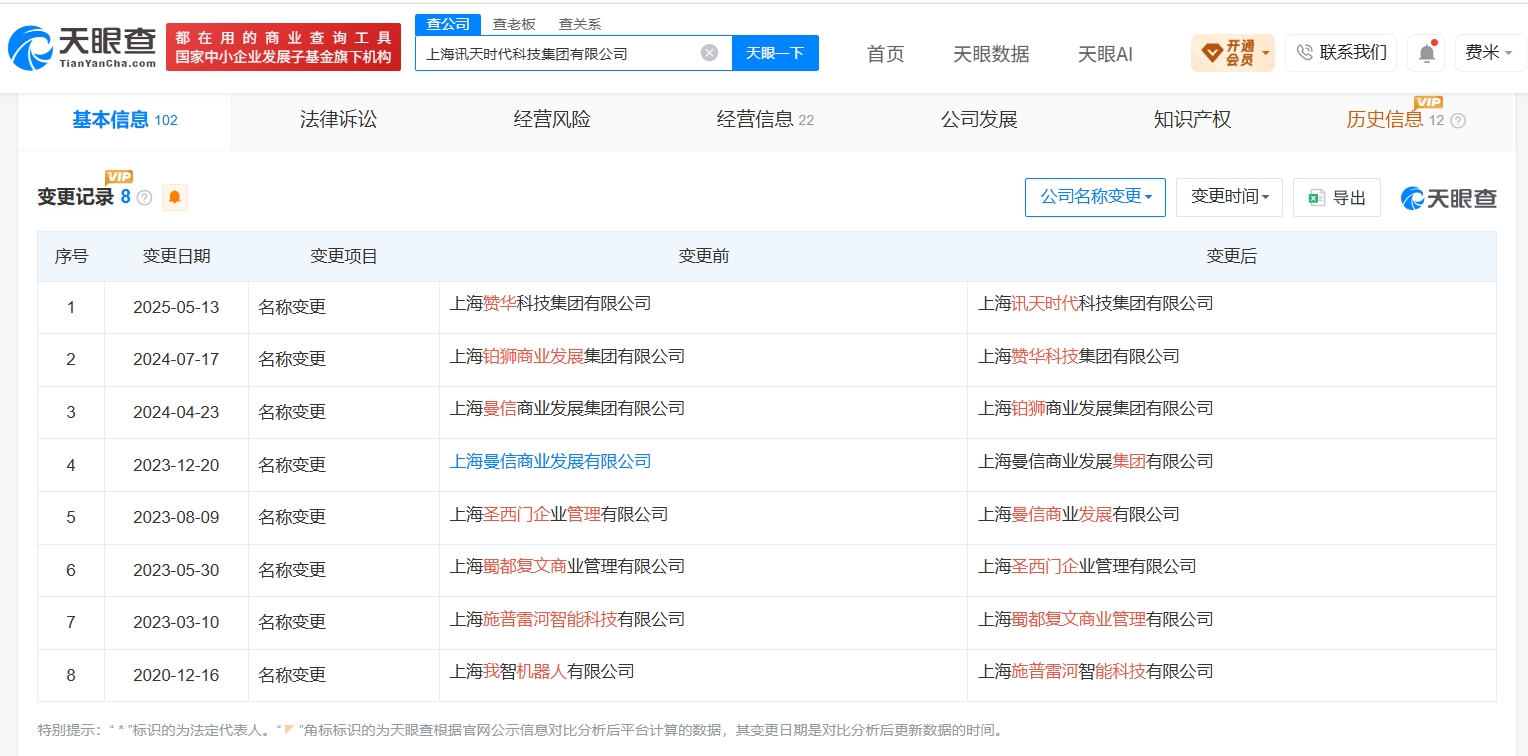Click the date 2023-05-30

tap(176, 570)
